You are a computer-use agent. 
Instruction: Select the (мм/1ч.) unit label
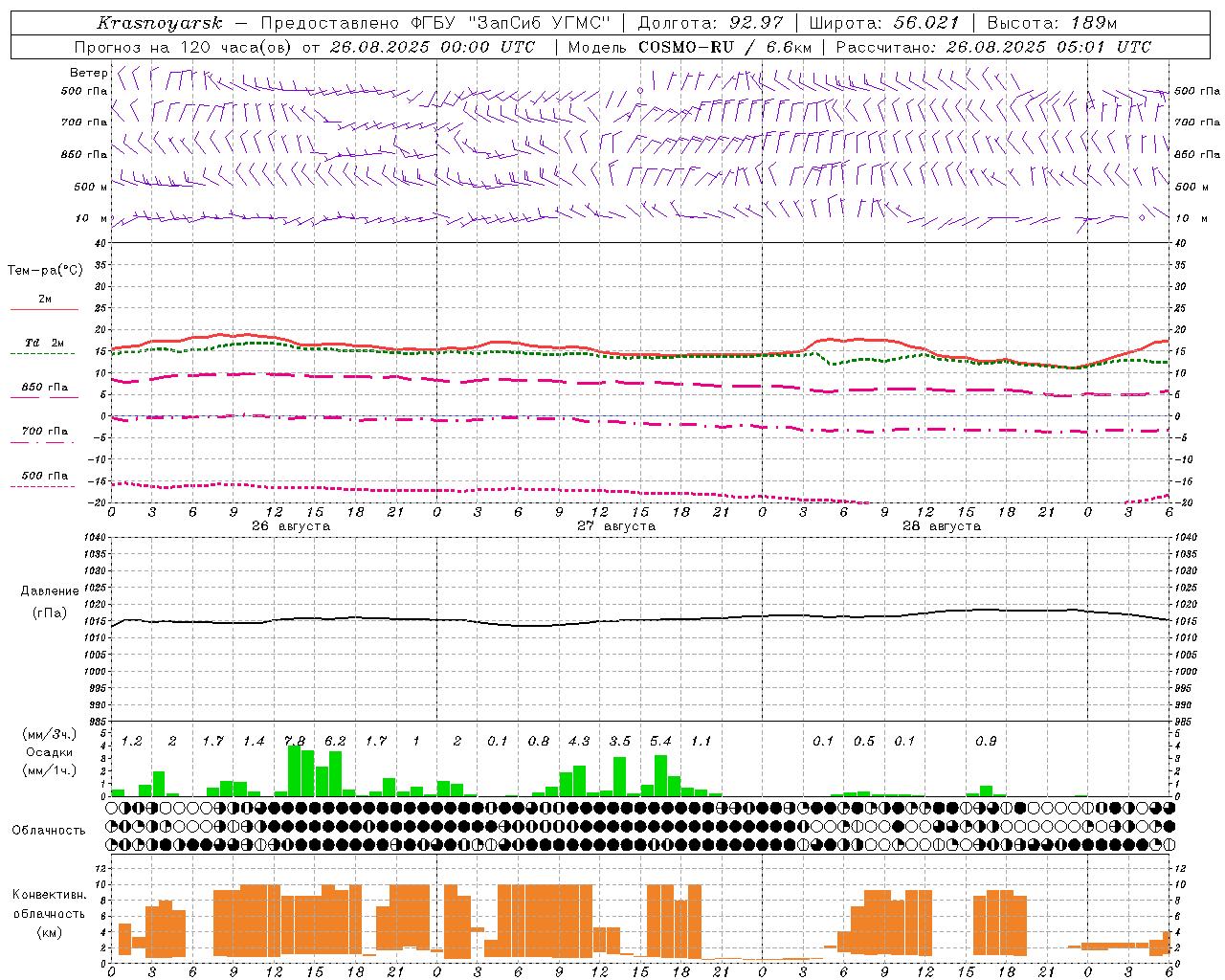click(50, 770)
